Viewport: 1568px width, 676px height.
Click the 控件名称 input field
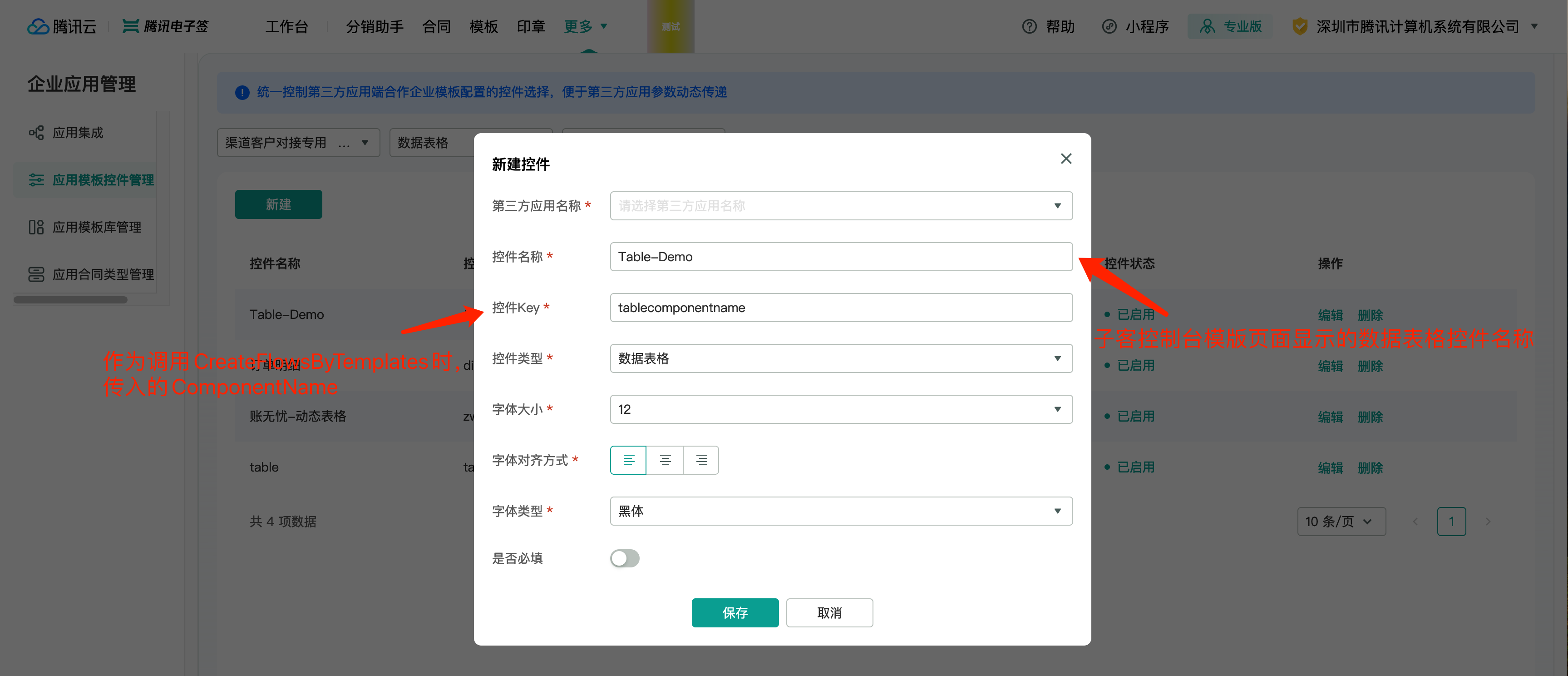[841, 257]
